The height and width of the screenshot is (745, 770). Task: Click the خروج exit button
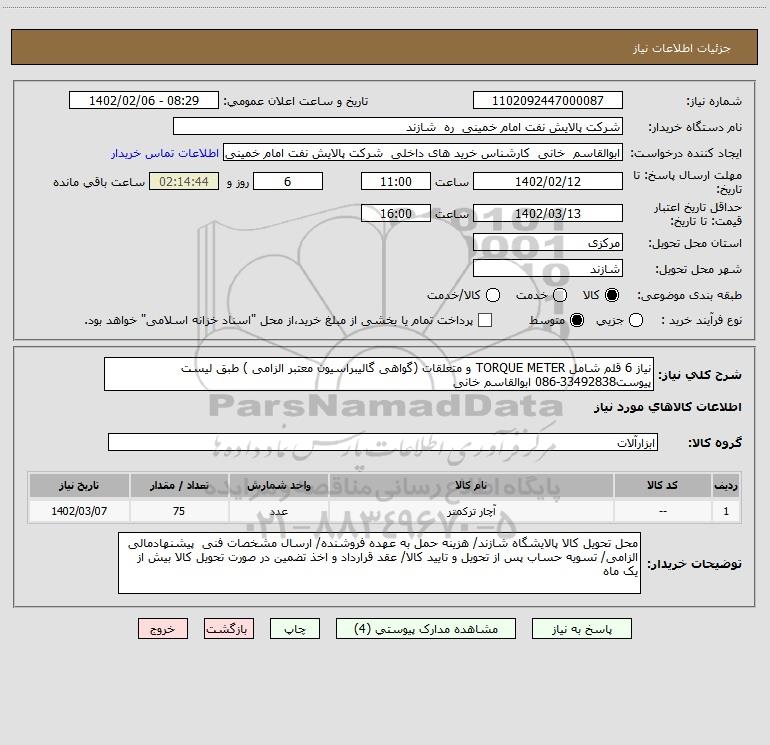[x=163, y=629]
